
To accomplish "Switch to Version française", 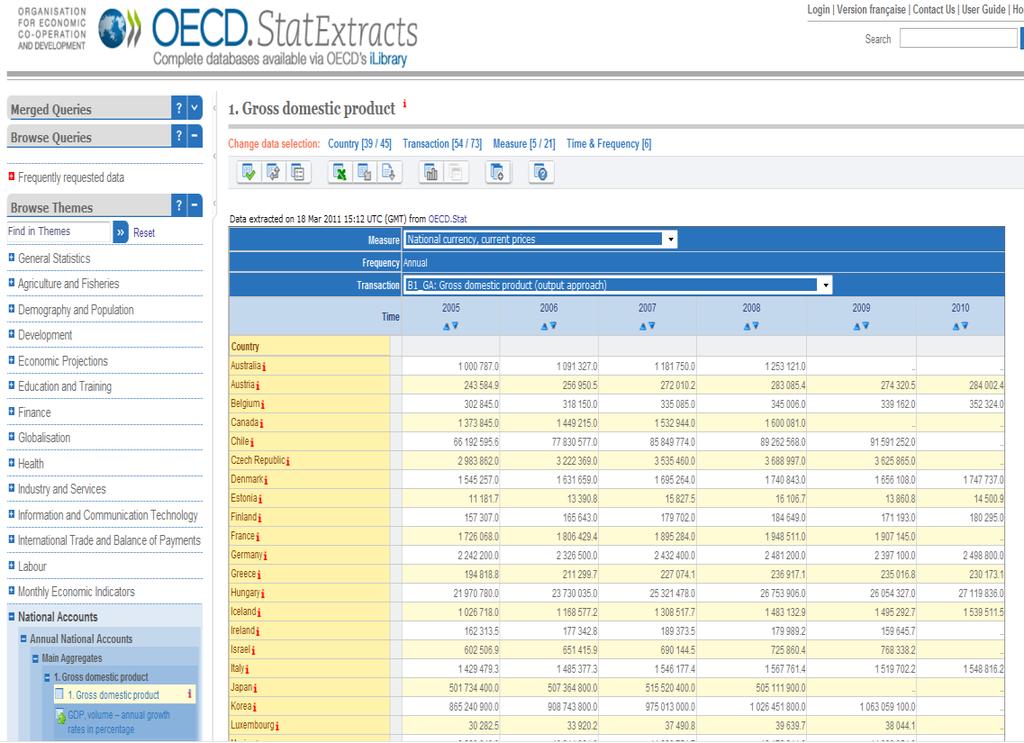I will point(871,9).
